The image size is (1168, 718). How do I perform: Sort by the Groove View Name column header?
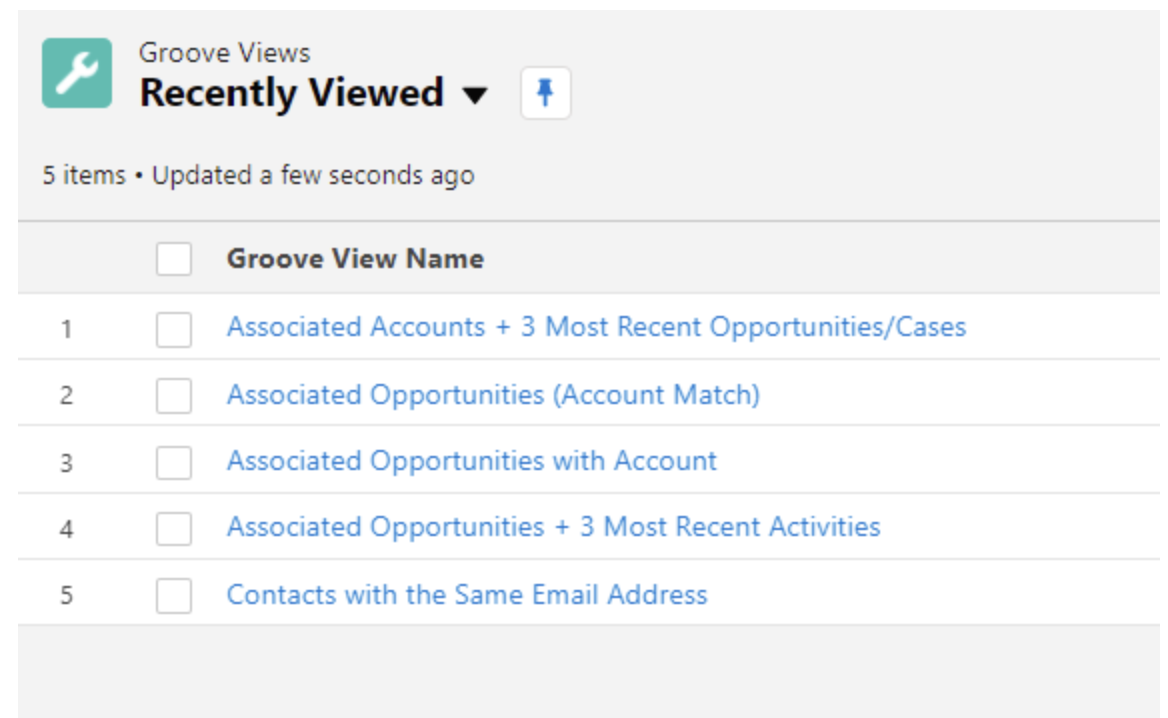pyautogui.click(x=355, y=258)
